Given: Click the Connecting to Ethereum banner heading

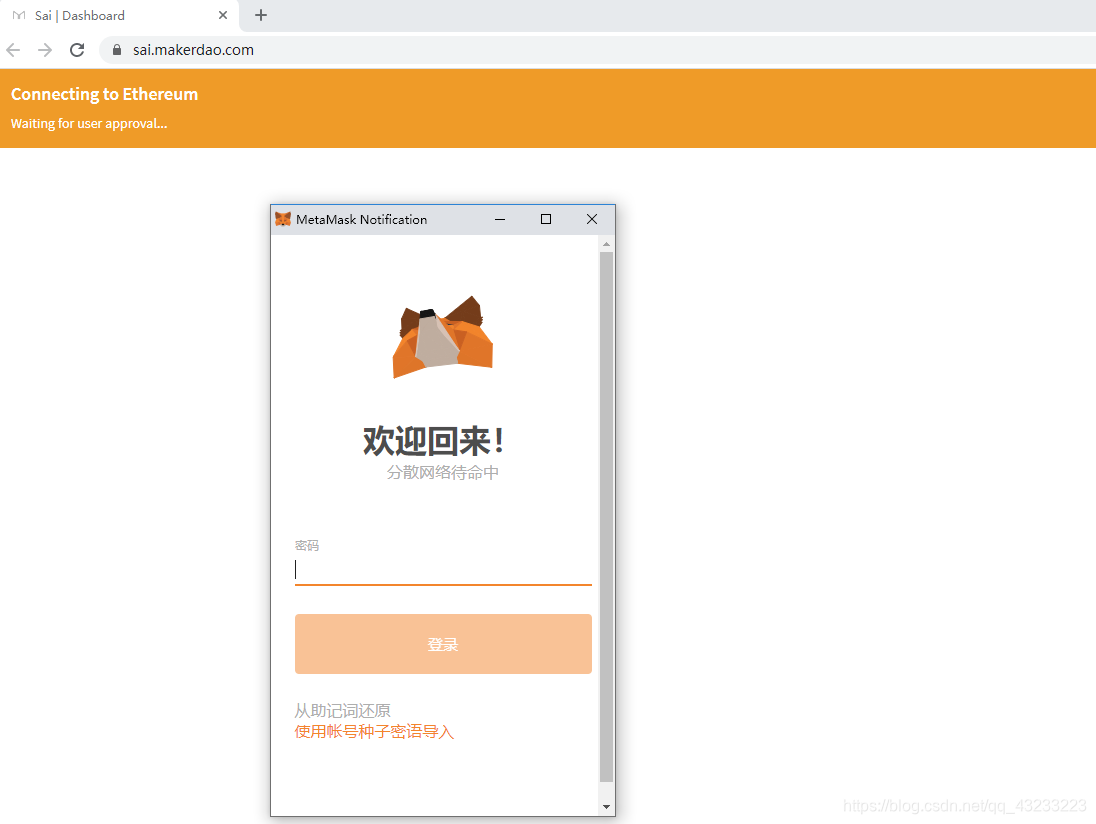Looking at the screenshot, I should 104,94.
